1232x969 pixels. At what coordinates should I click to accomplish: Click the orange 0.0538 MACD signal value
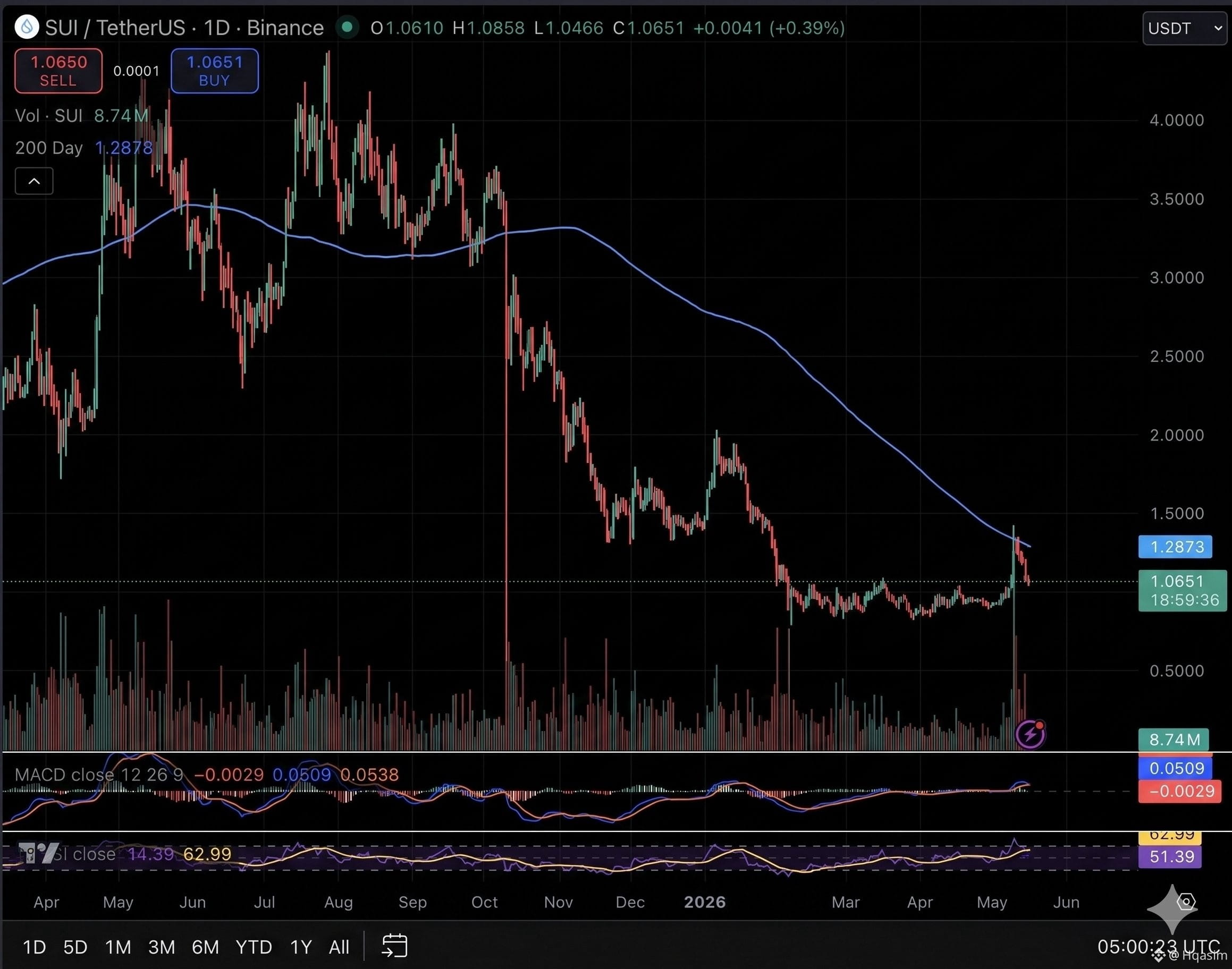coord(369,775)
